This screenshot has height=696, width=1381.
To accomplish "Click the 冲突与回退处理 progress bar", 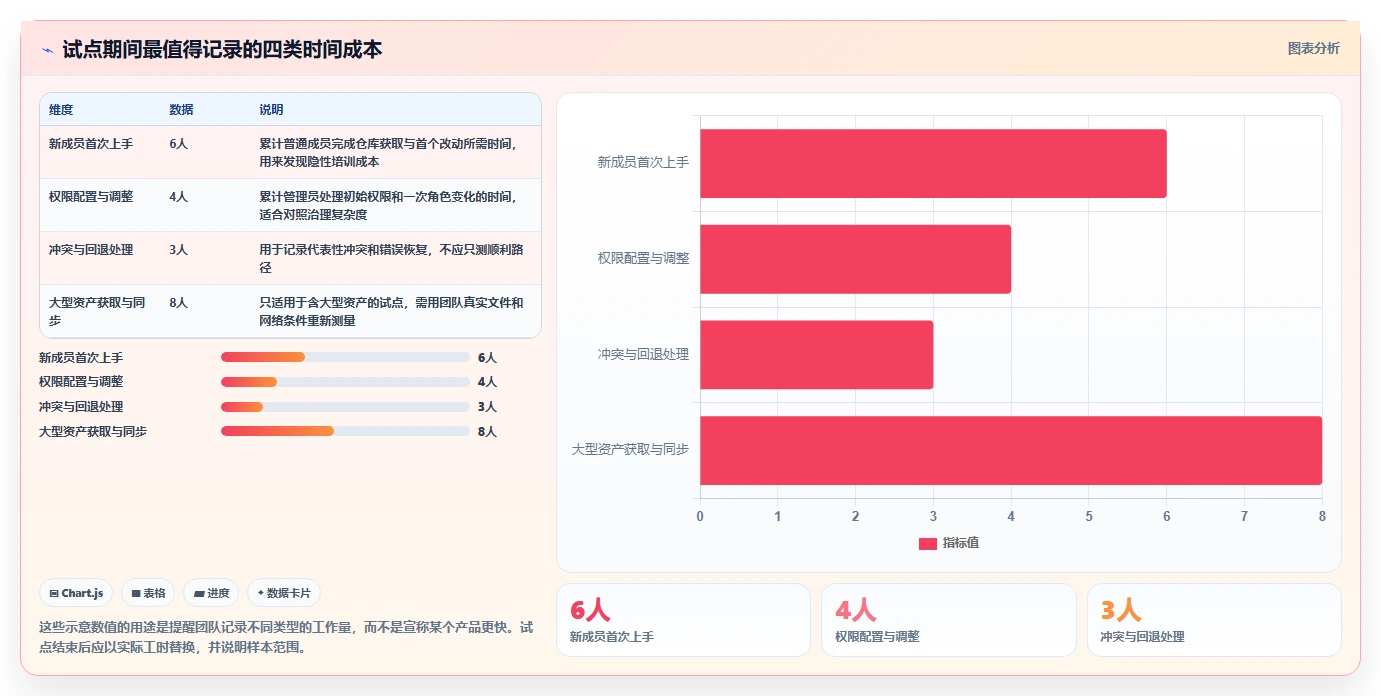I will pyautogui.click(x=345, y=407).
